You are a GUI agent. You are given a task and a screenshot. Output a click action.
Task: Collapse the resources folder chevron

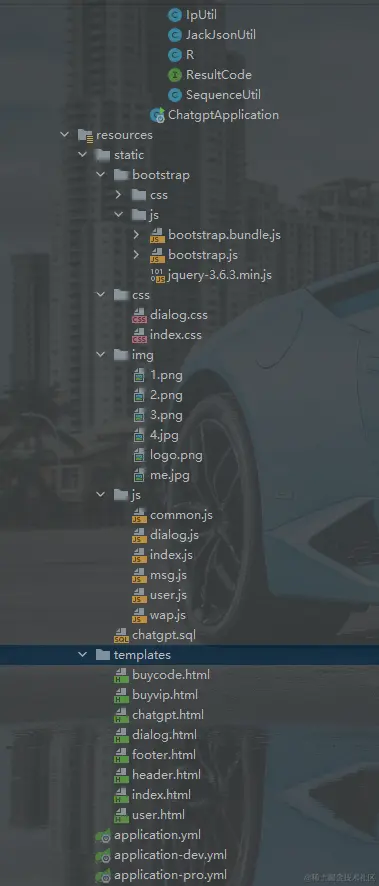[64, 135]
